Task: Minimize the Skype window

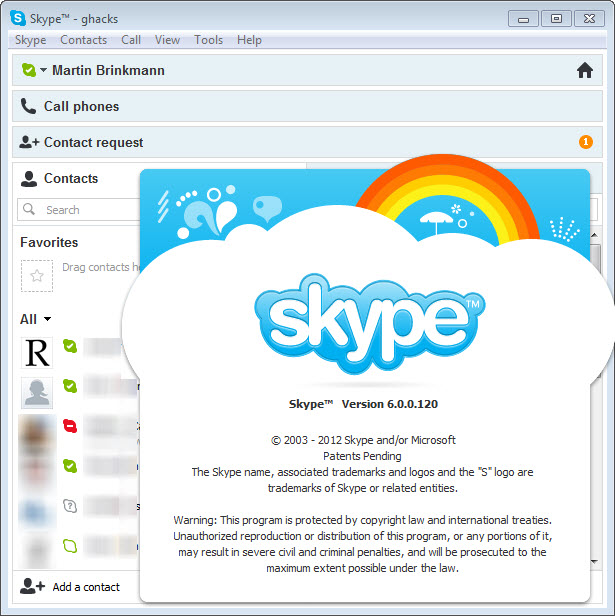Action: coord(523,18)
